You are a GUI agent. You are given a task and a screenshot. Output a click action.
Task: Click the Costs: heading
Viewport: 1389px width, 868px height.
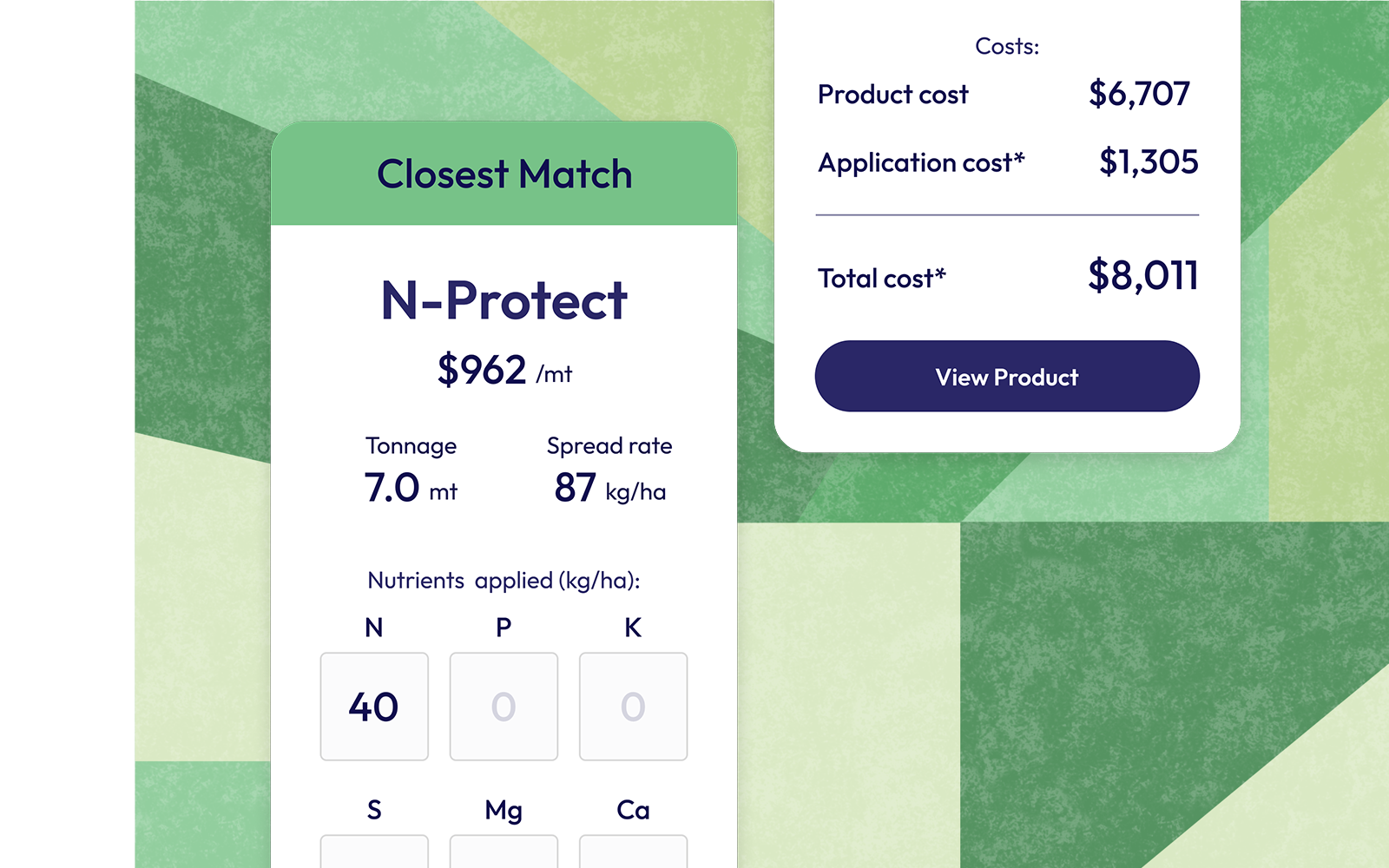click(x=1007, y=46)
